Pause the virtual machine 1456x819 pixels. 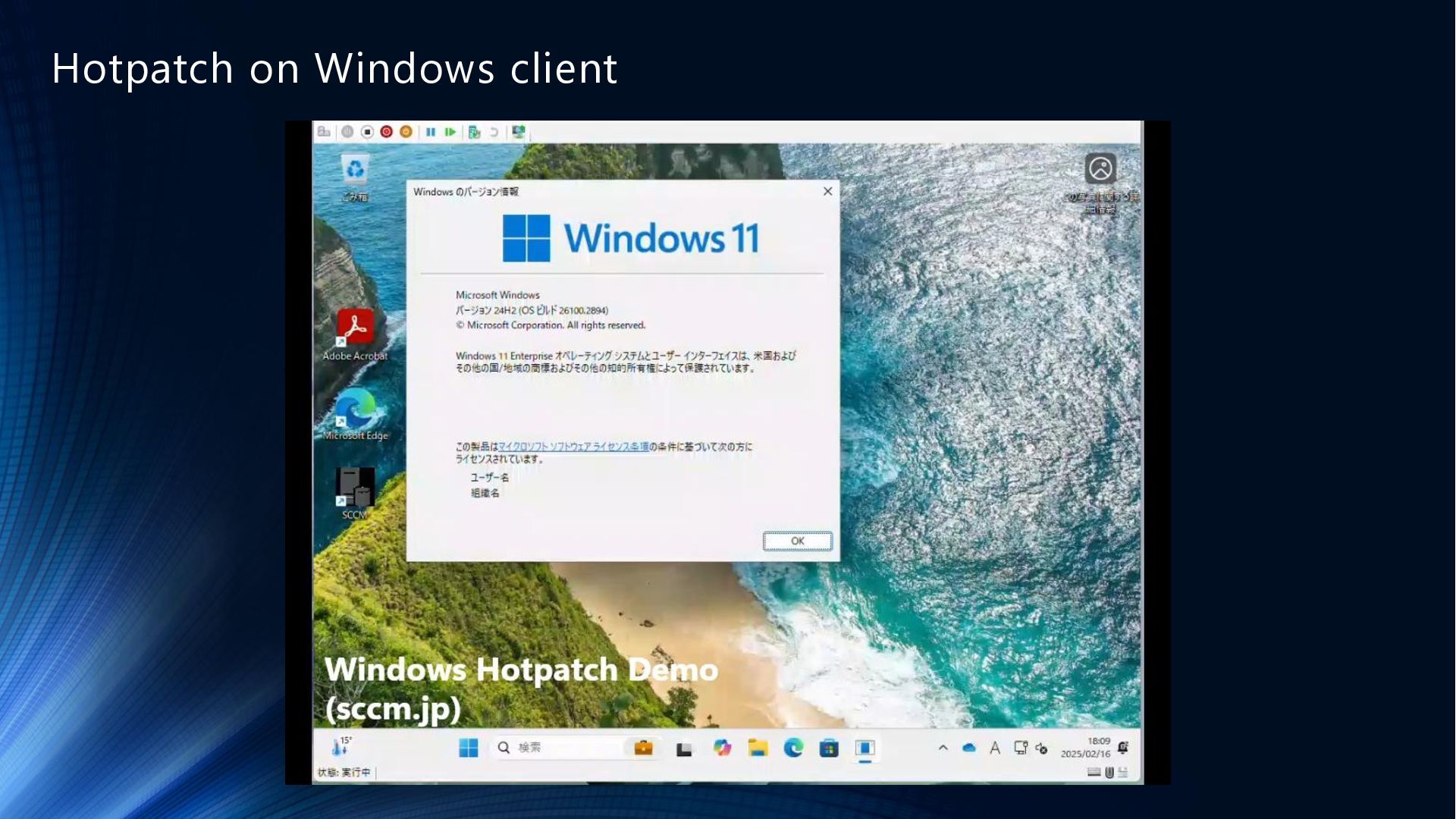pos(431,132)
